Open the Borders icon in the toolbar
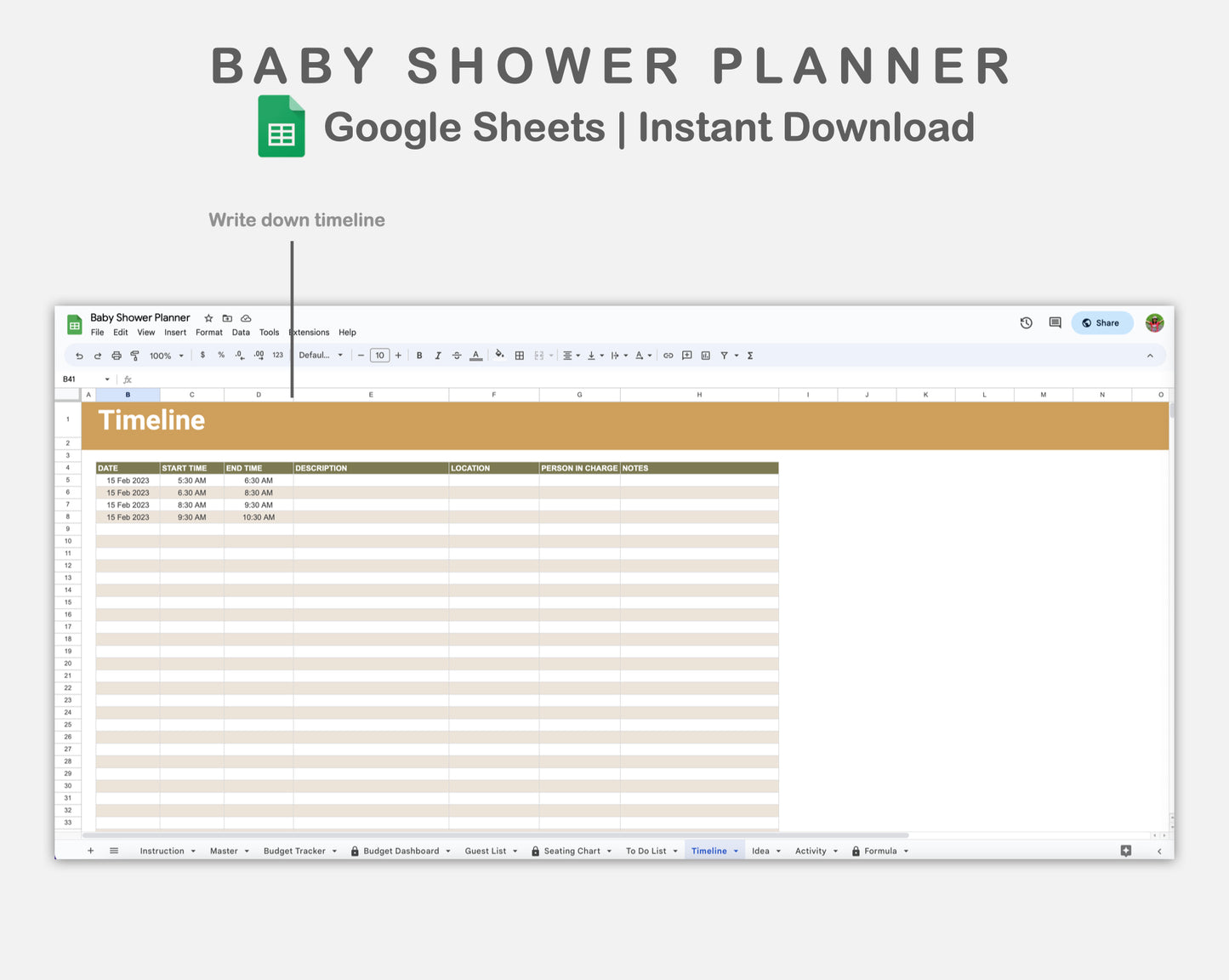Viewport: 1229px width, 980px height. coord(519,355)
